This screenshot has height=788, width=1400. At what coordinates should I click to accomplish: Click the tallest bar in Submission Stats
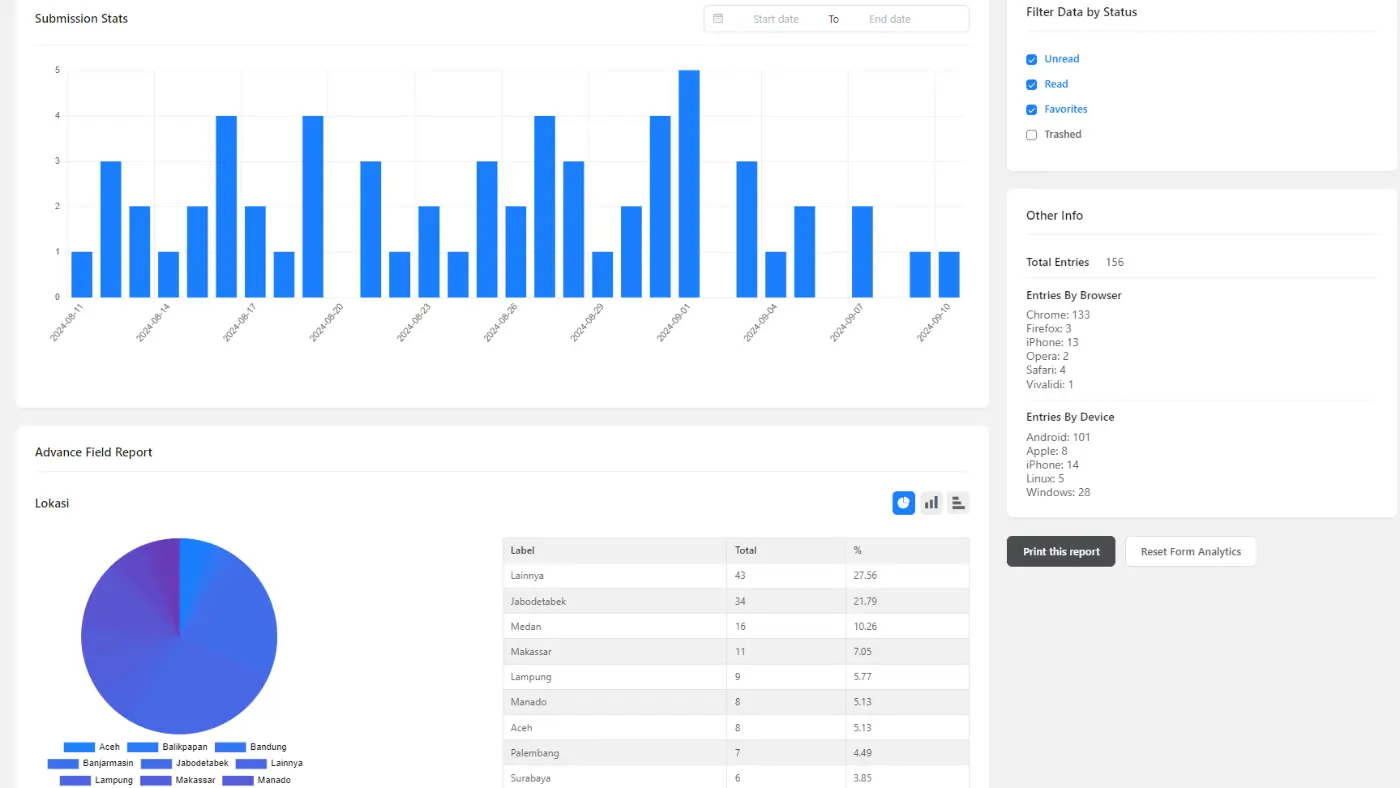point(689,184)
